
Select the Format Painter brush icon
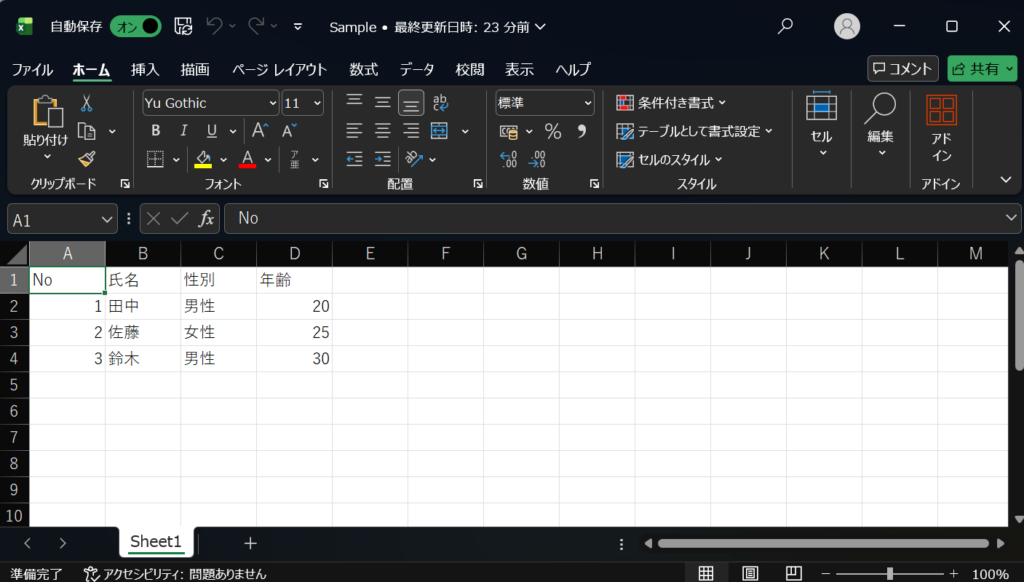(x=86, y=159)
